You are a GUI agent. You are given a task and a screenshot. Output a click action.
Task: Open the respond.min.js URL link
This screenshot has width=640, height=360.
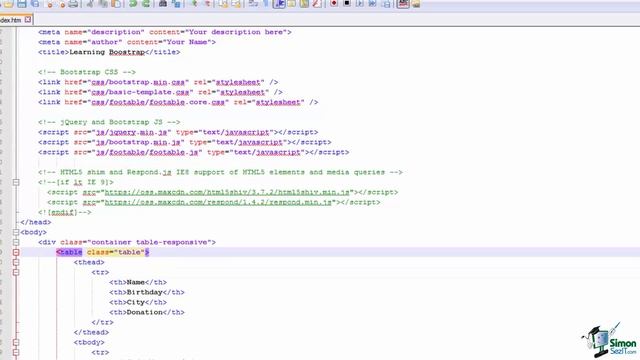[218, 202]
